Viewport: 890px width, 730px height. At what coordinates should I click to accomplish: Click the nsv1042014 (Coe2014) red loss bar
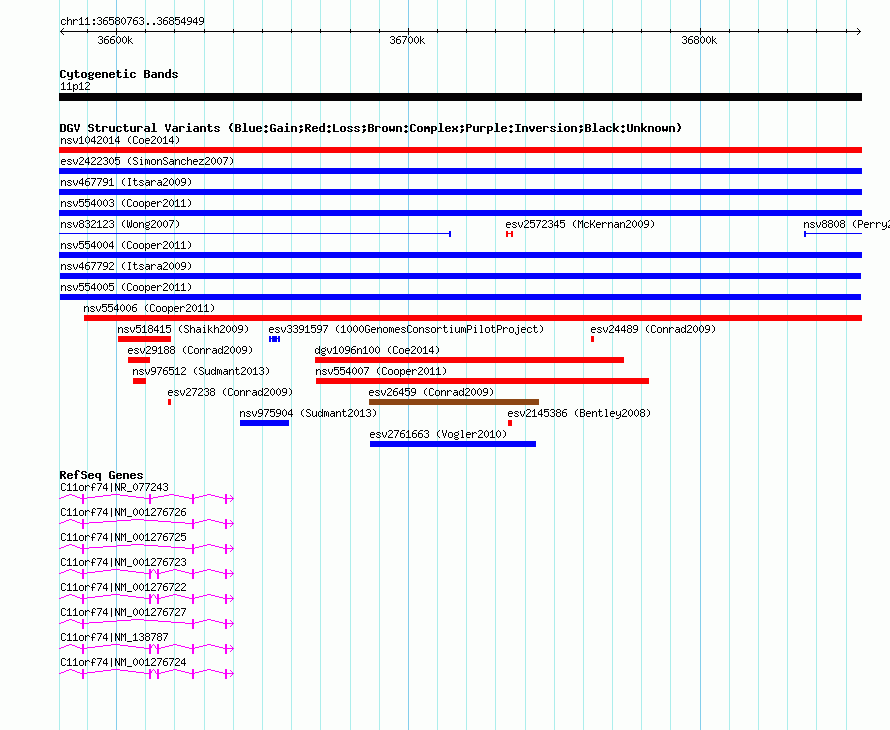(x=460, y=150)
